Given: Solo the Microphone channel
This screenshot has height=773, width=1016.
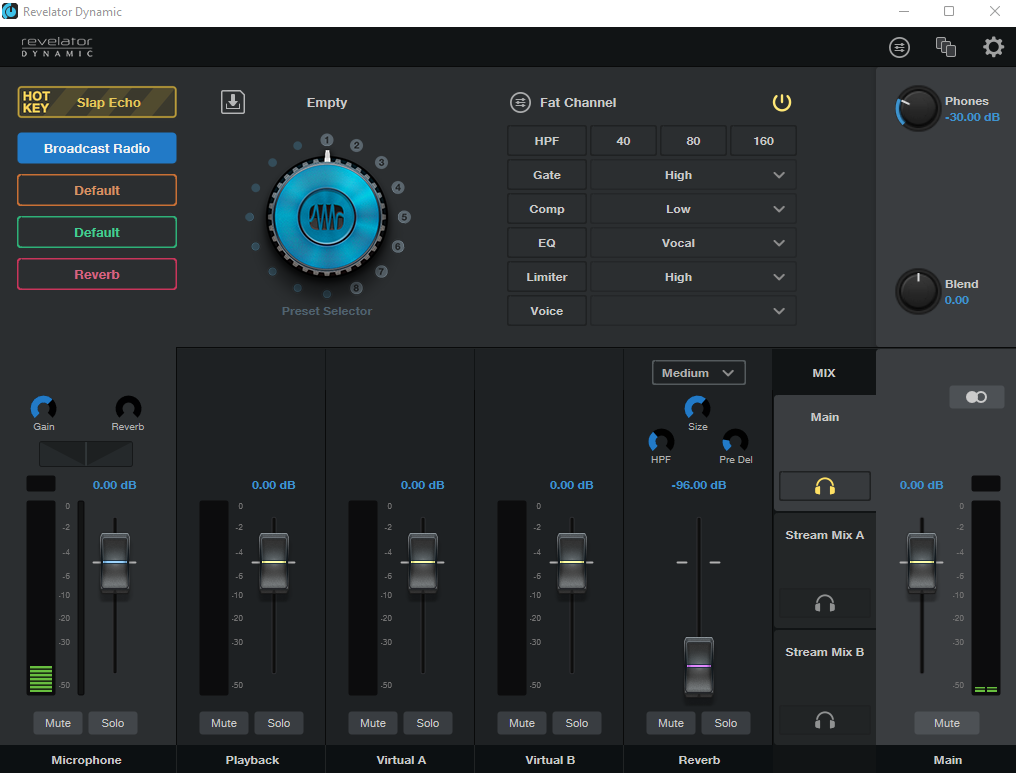Looking at the screenshot, I should tap(113, 722).
